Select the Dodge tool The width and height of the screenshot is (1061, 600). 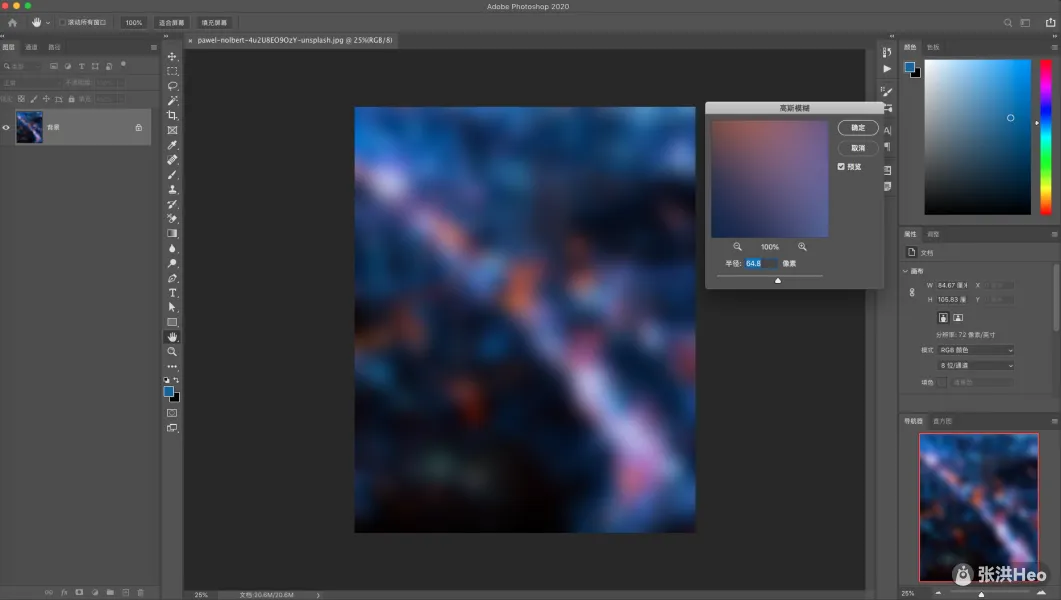click(172, 263)
